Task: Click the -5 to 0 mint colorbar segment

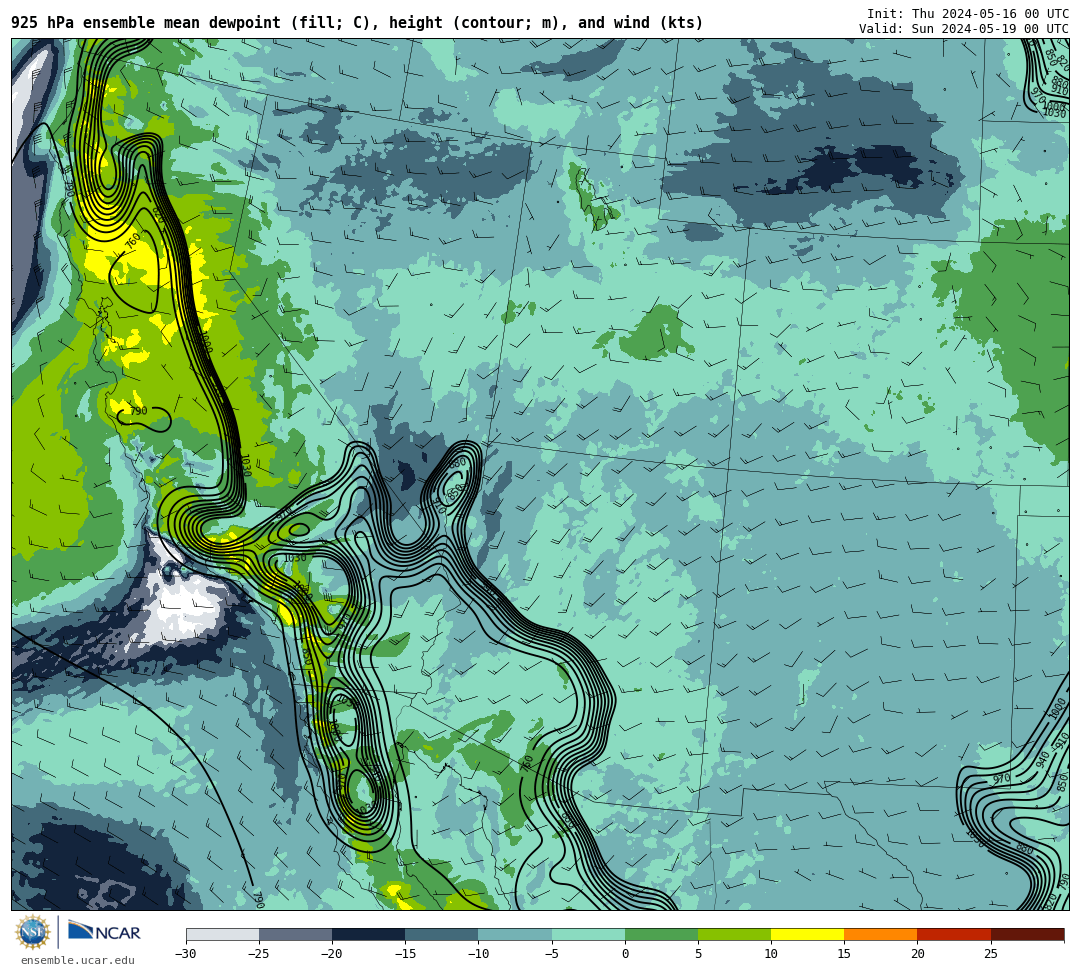Action: [588, 934]
